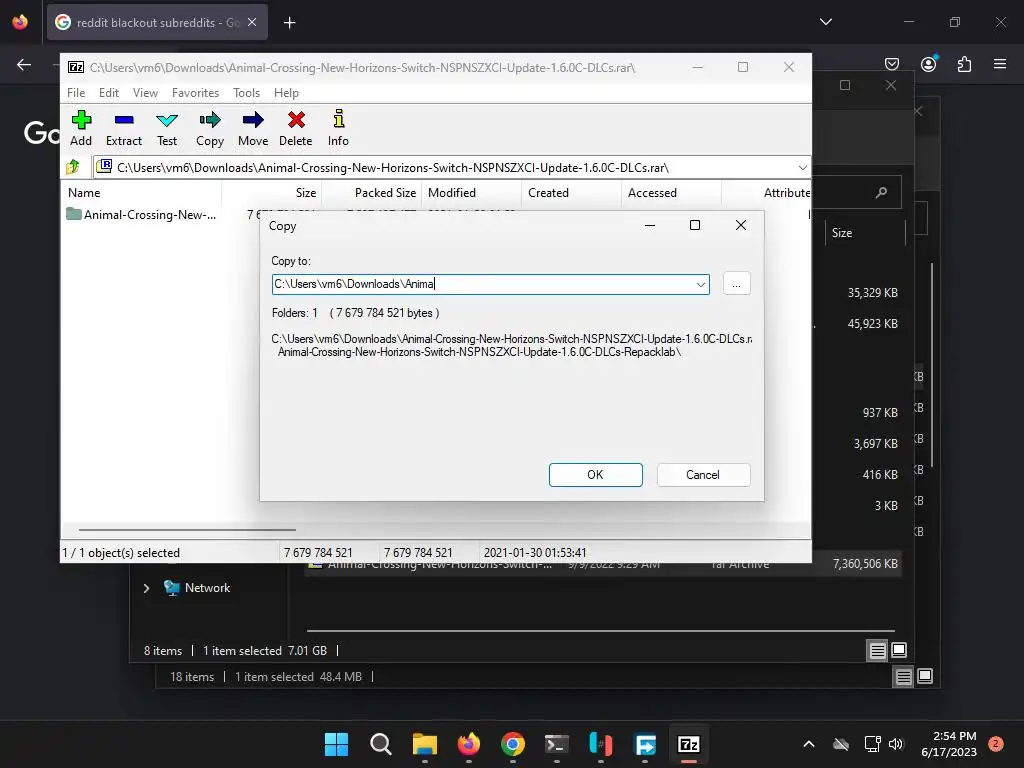Select the Animal-Crossing-New-... folder row
The height and width of the screenshot is (768, 1024).
141,214
